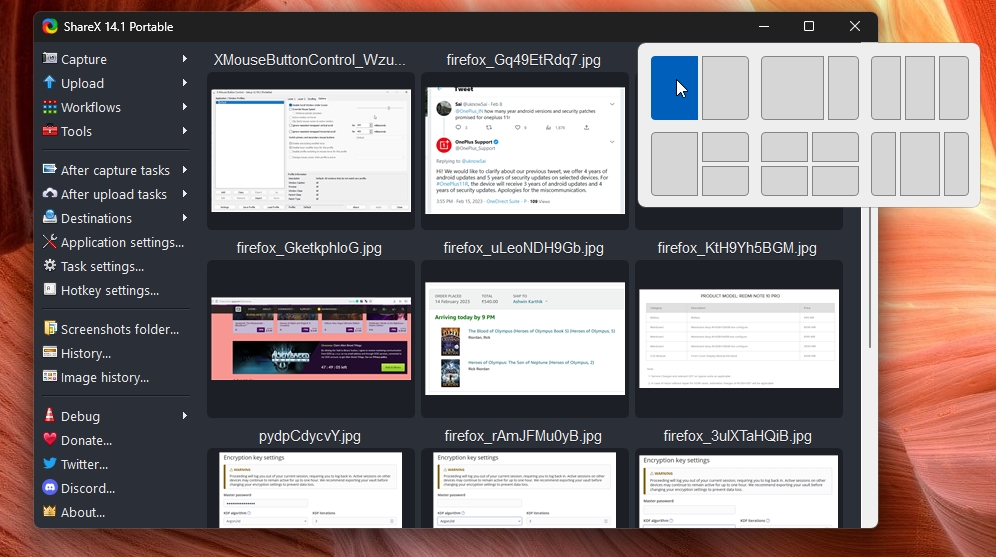Expand the Capture submenu arrow

184,58
